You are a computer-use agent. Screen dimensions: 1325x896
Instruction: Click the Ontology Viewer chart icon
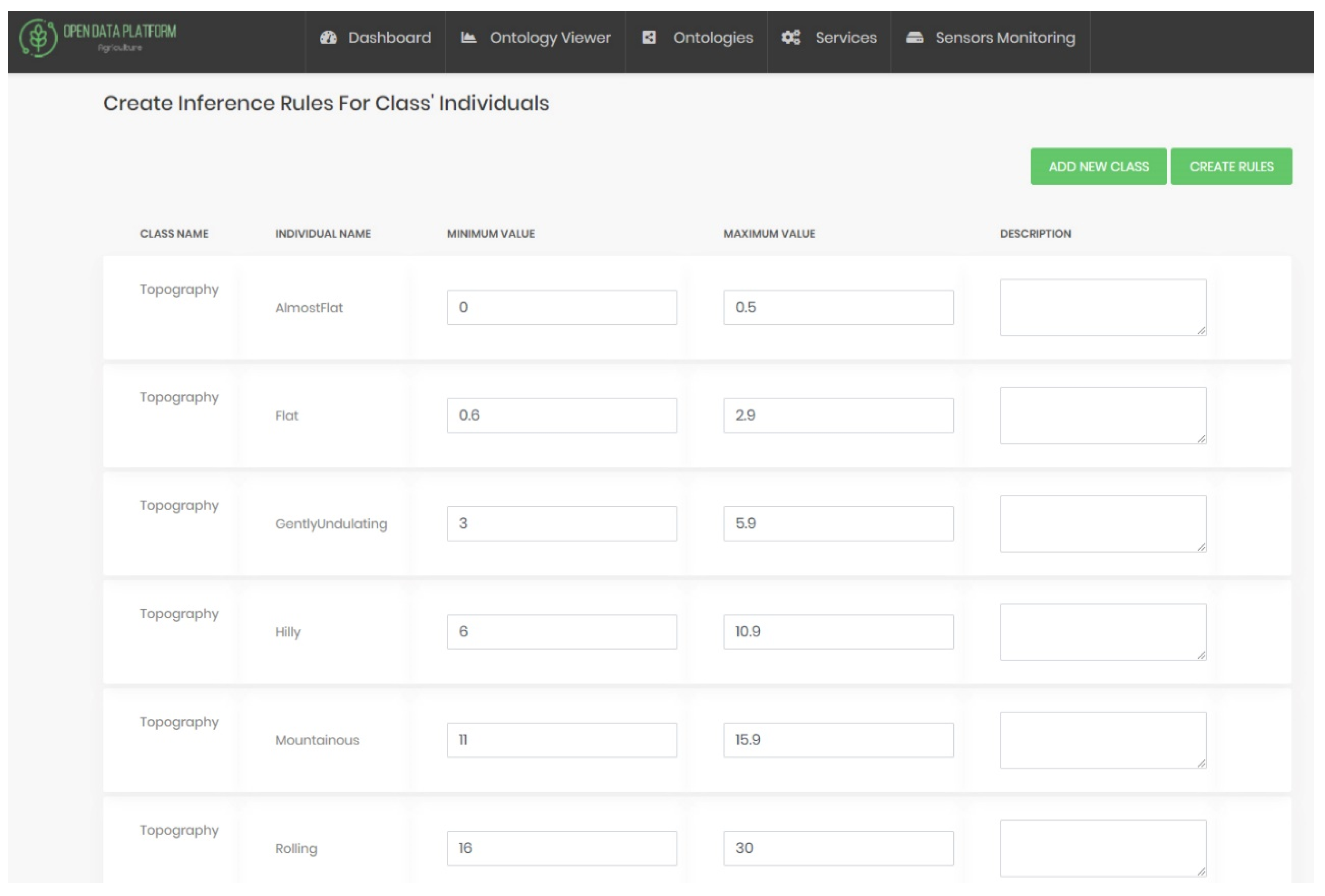tap(468, 38)
